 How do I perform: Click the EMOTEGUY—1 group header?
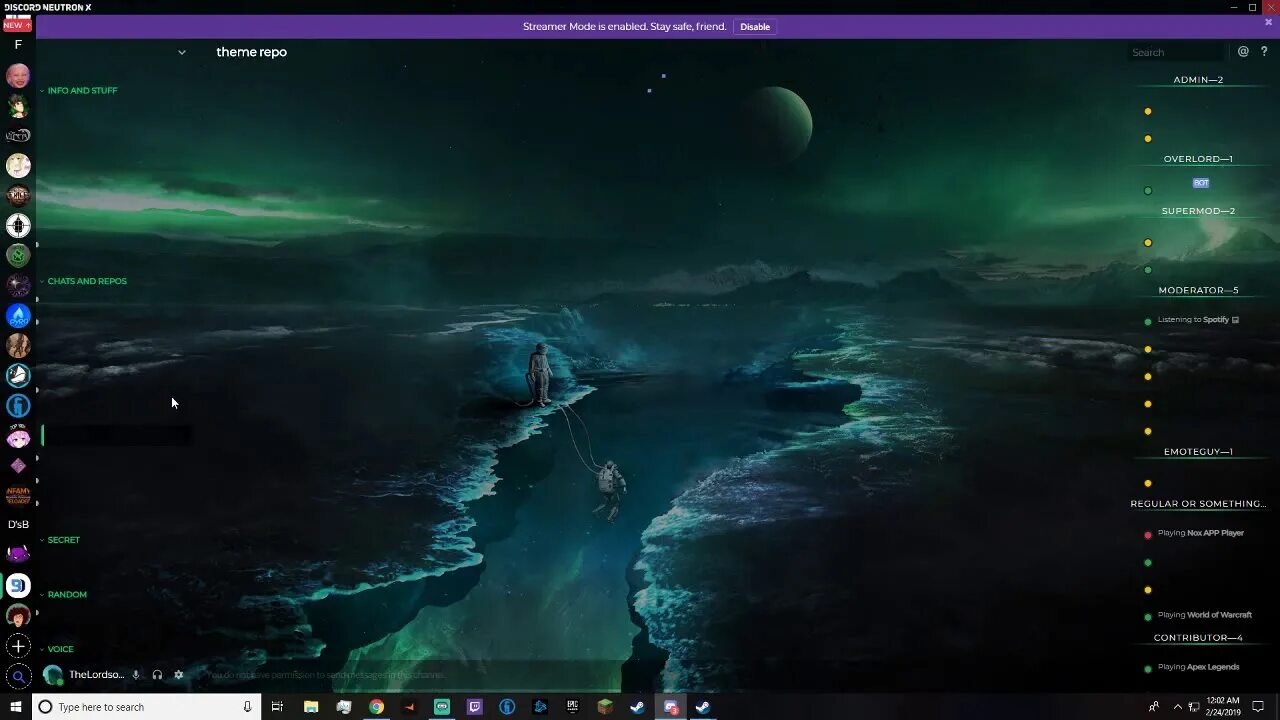[x=1198, y=452]
